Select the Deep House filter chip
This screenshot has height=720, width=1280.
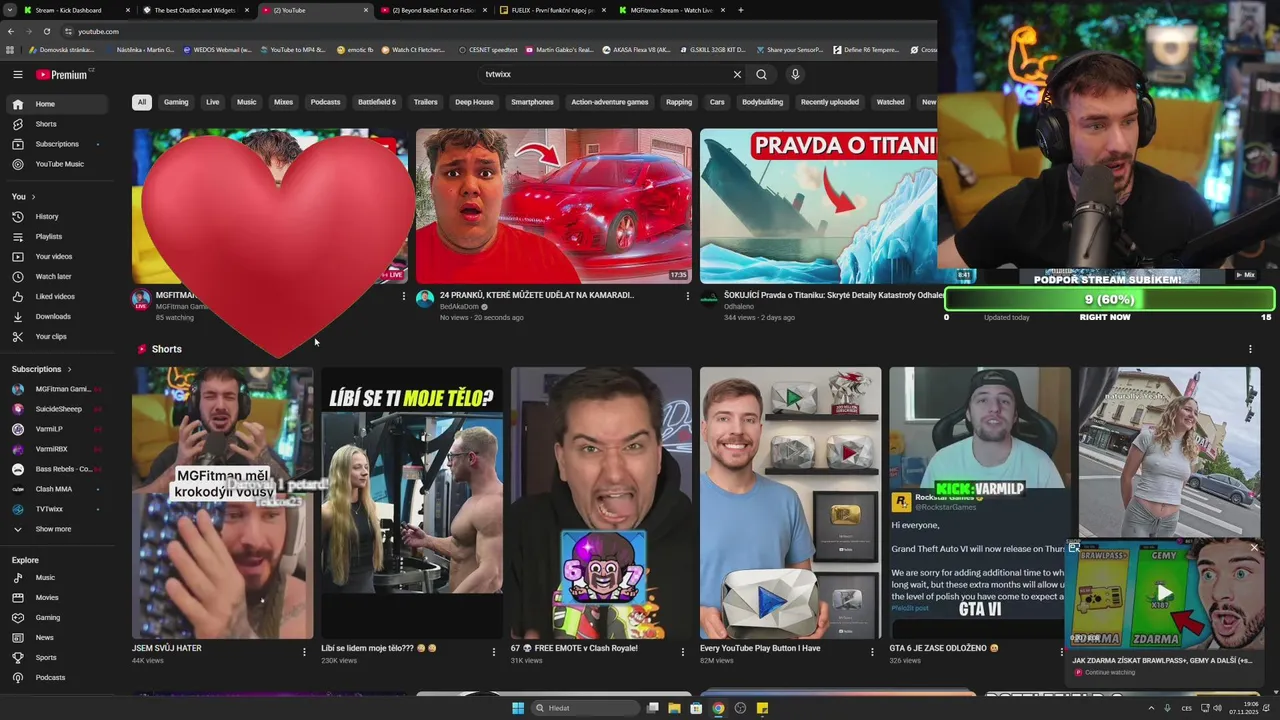point(474,102)
